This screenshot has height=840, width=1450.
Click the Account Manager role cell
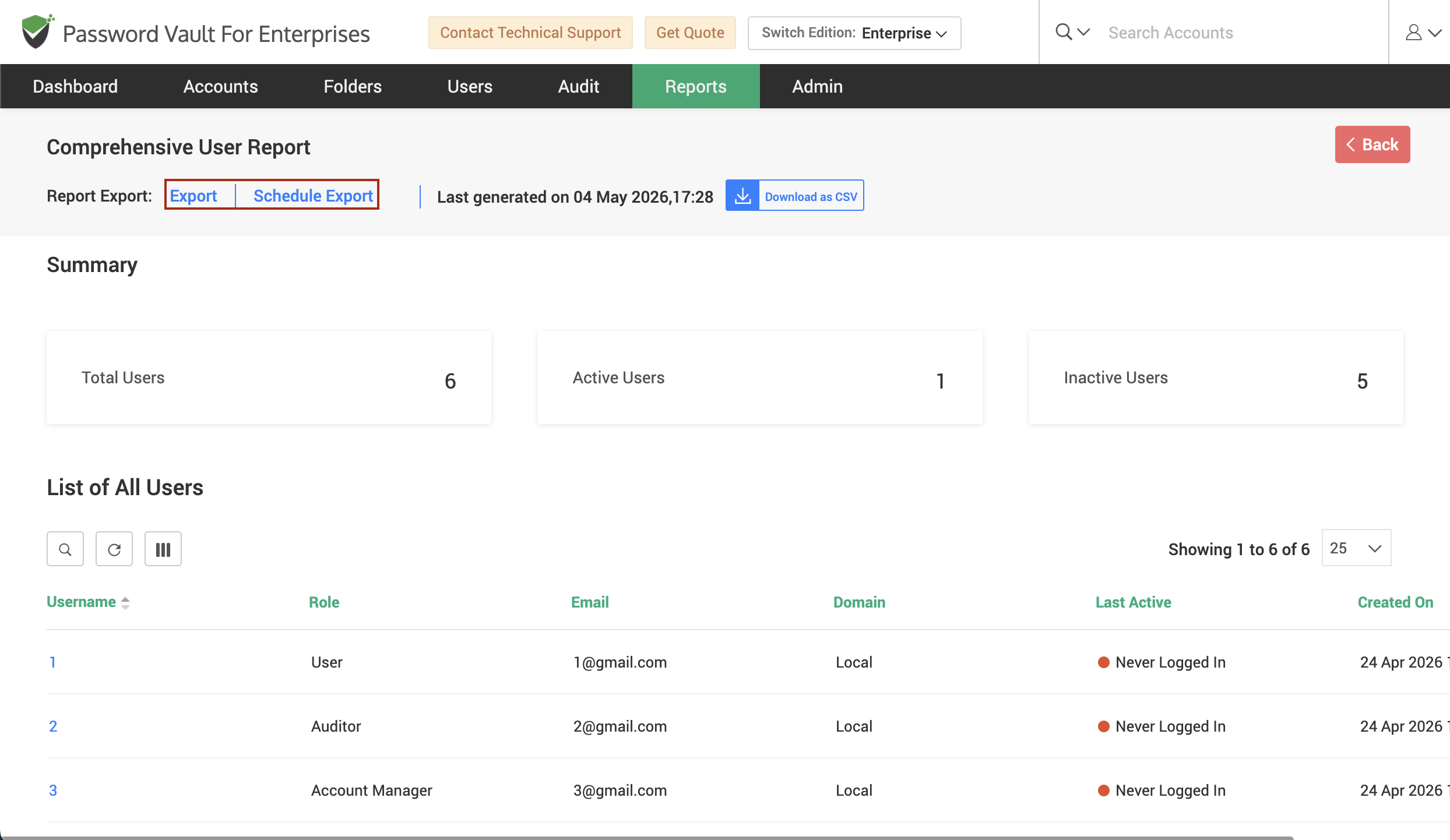[x=372, y=790]
